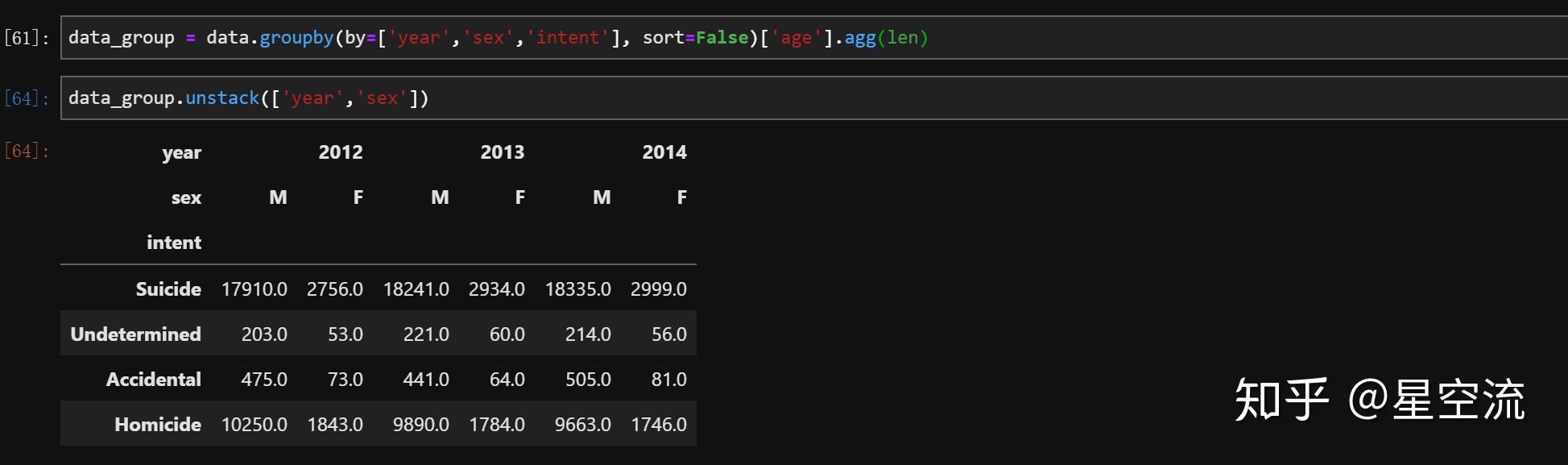Screen dimensions: 1568x465
Task: Select cell value 9663.0
Action: pos(583,425)
